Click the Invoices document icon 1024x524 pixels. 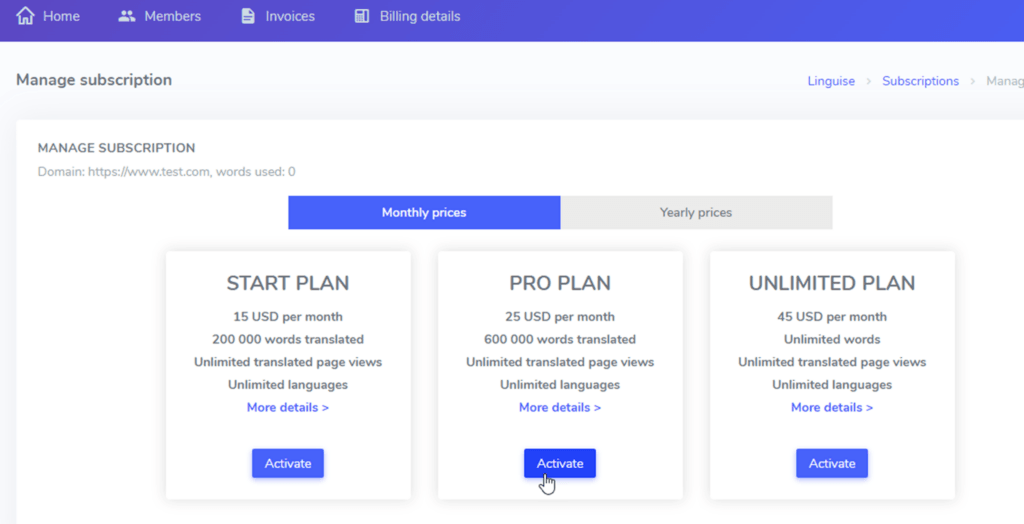(x=248, y=16)
